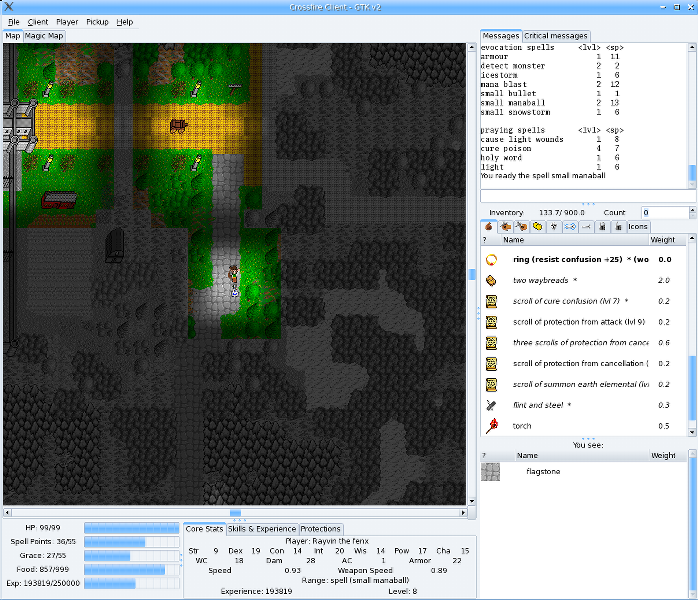Viewport: 698px width, 600px height.
Task: Open the Client menu
Action: coord(38,21)
